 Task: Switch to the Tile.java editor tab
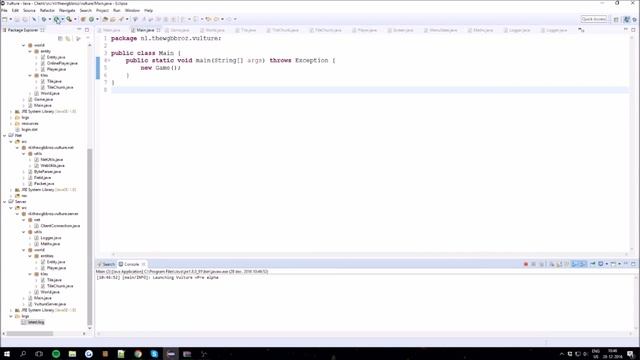[246, 30]
